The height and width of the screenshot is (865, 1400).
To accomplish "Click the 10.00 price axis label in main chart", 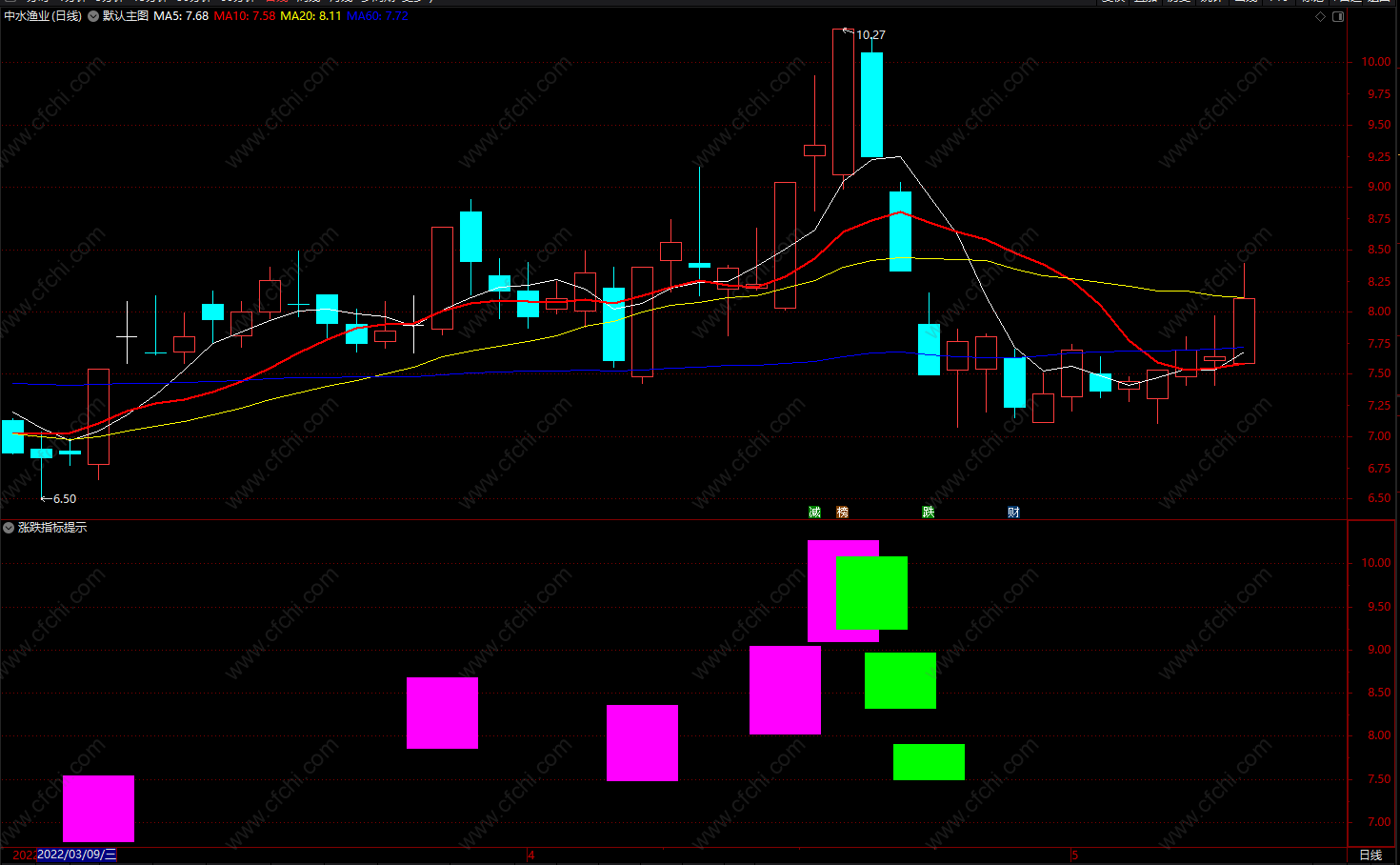I will coord(1375,62).
